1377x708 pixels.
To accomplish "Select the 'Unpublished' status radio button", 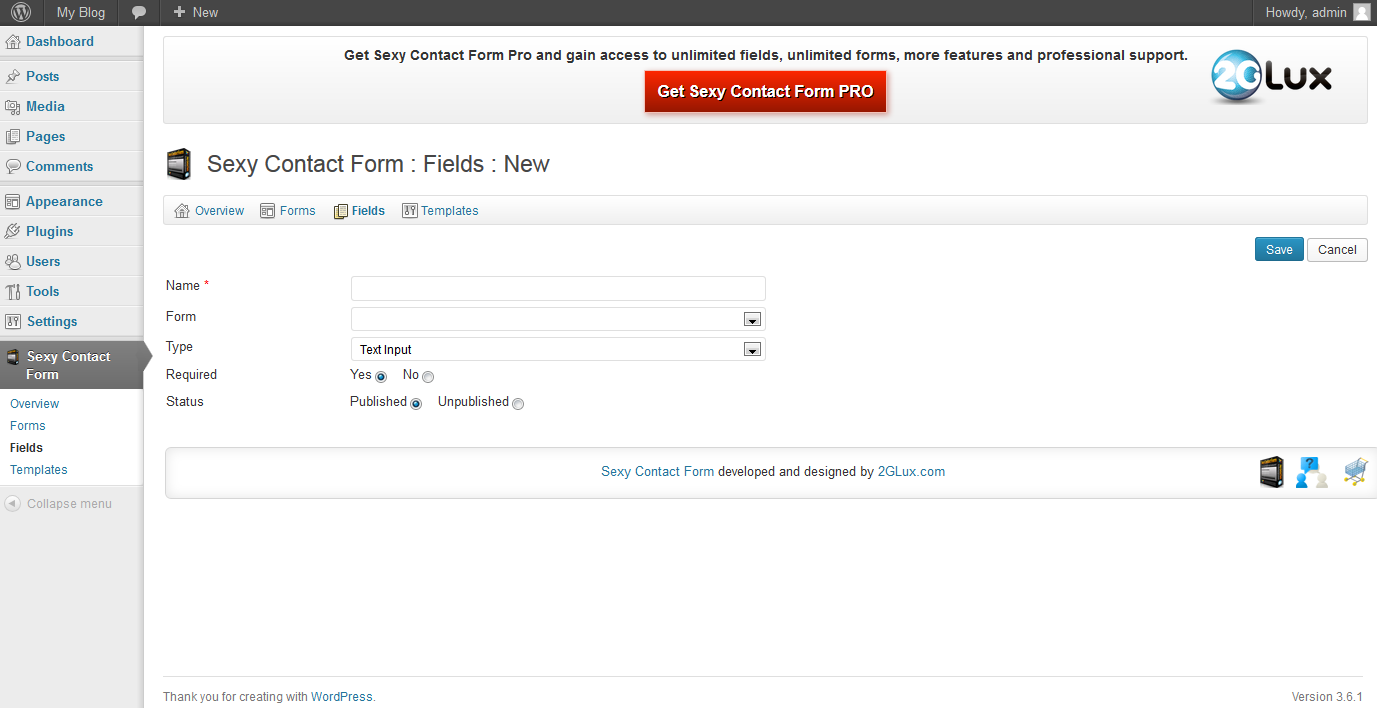I will click(518, 404).
